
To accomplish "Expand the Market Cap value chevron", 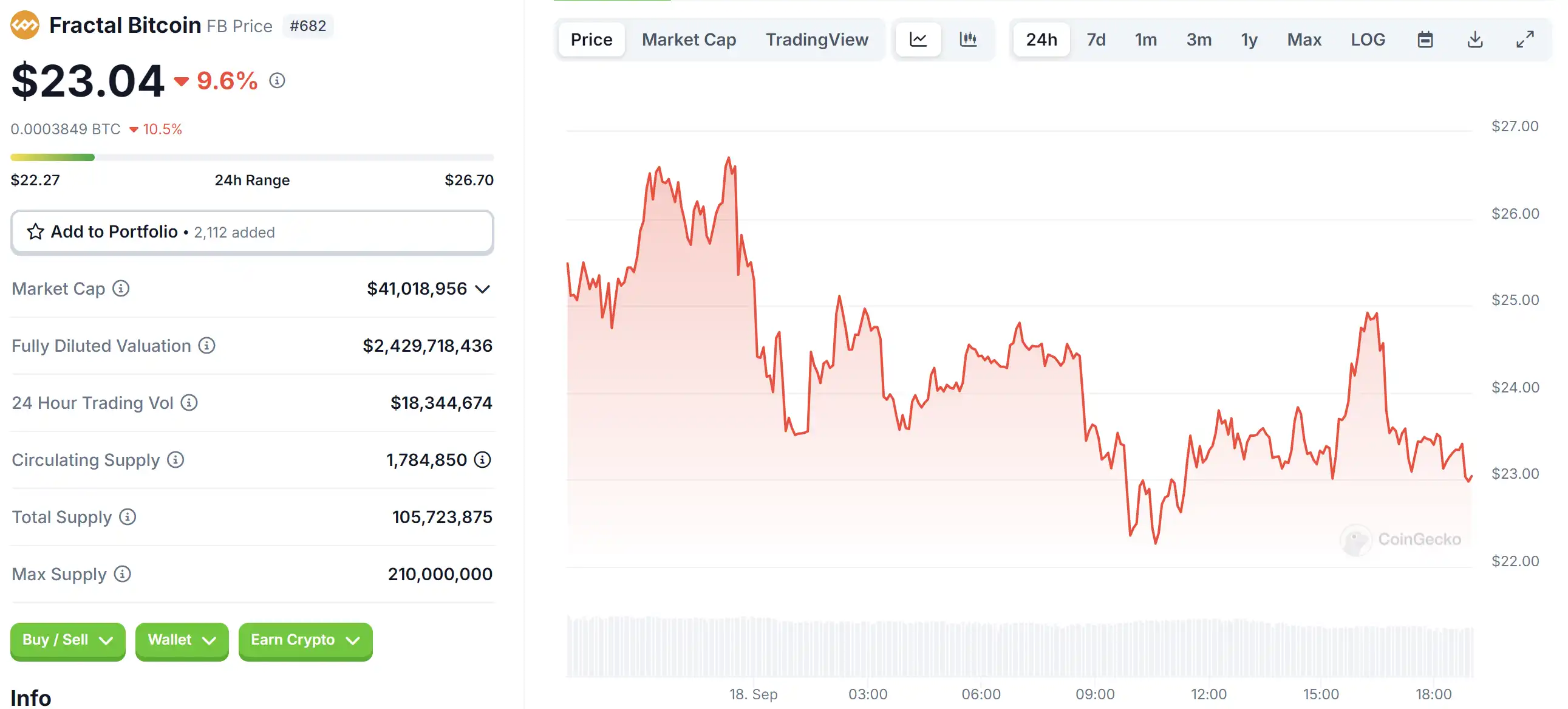I will pos(483,289).
